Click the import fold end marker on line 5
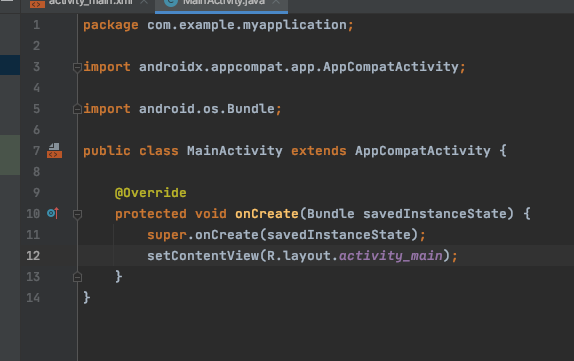The width and height of the screenshot is (574, 361). pyautogui.click(x=77, y=109)
